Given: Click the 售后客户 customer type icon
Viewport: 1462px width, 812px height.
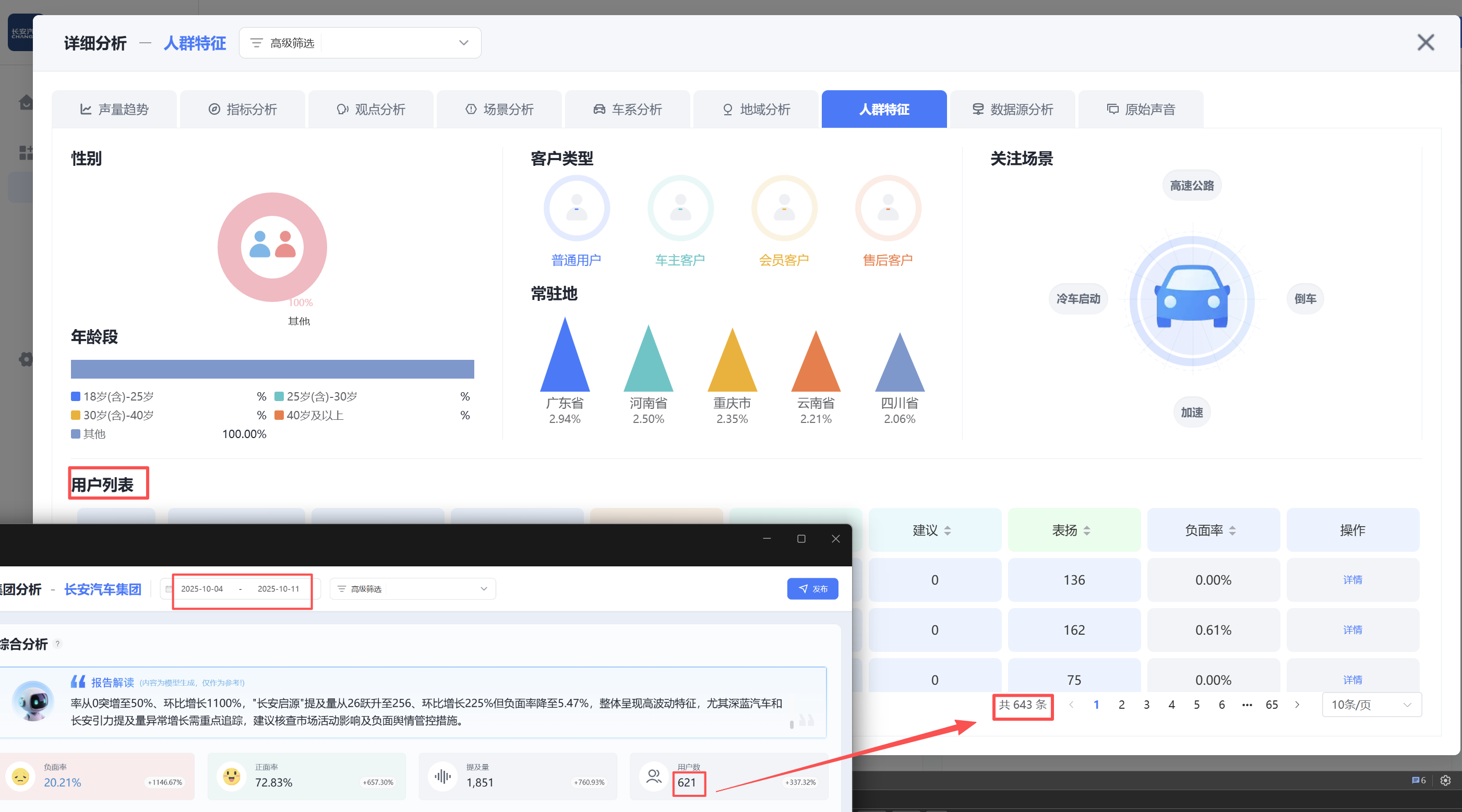Looking at the screenshot, I should (x=888, y=208).
